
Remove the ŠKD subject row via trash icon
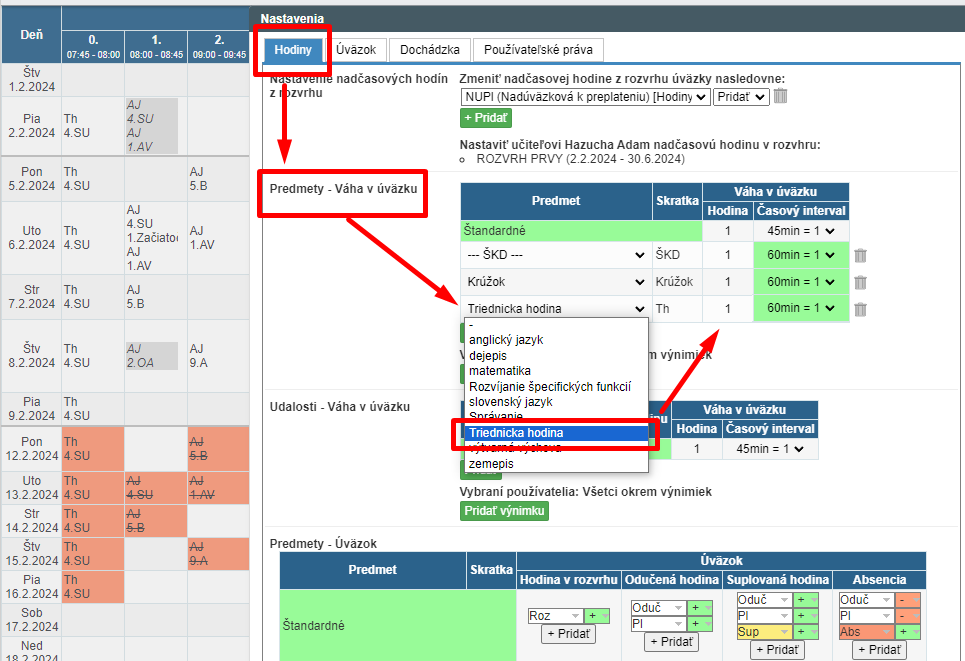pyautogui.click(x=860, y=255)
